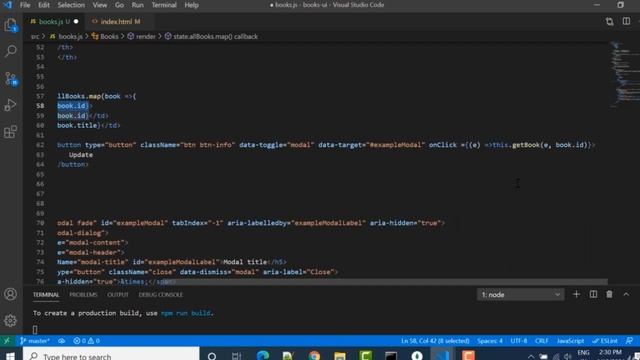This screenshot has width=640, height=360.
Task: Open Task View on the taskbar
Action: coord(237,356)
